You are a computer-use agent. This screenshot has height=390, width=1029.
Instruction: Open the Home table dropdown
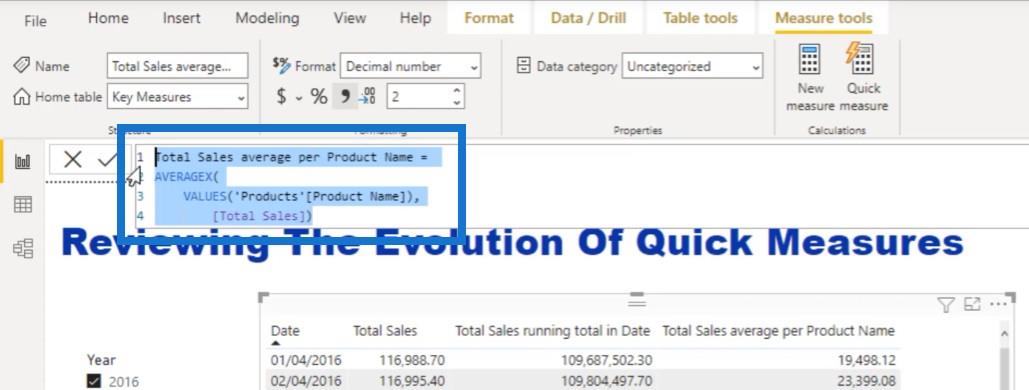tap(177, 97)
